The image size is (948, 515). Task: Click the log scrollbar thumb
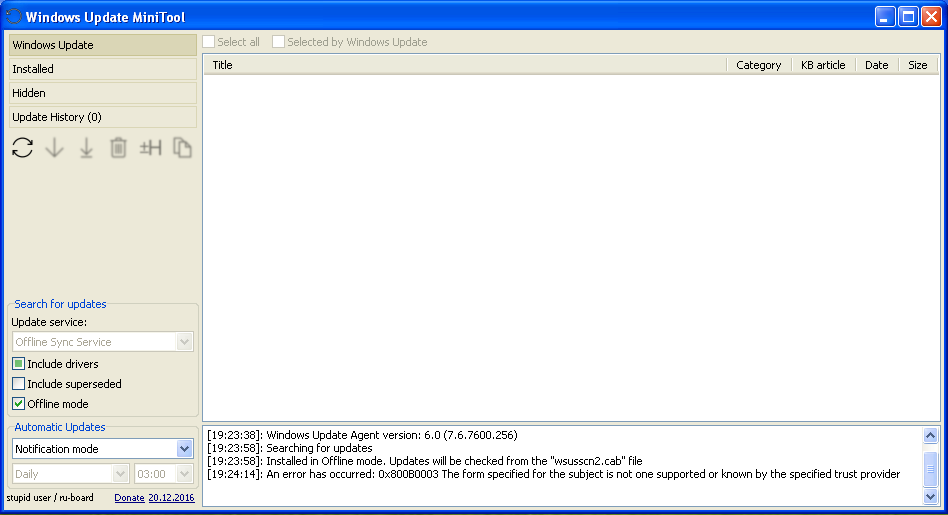[x=930, y=468]
